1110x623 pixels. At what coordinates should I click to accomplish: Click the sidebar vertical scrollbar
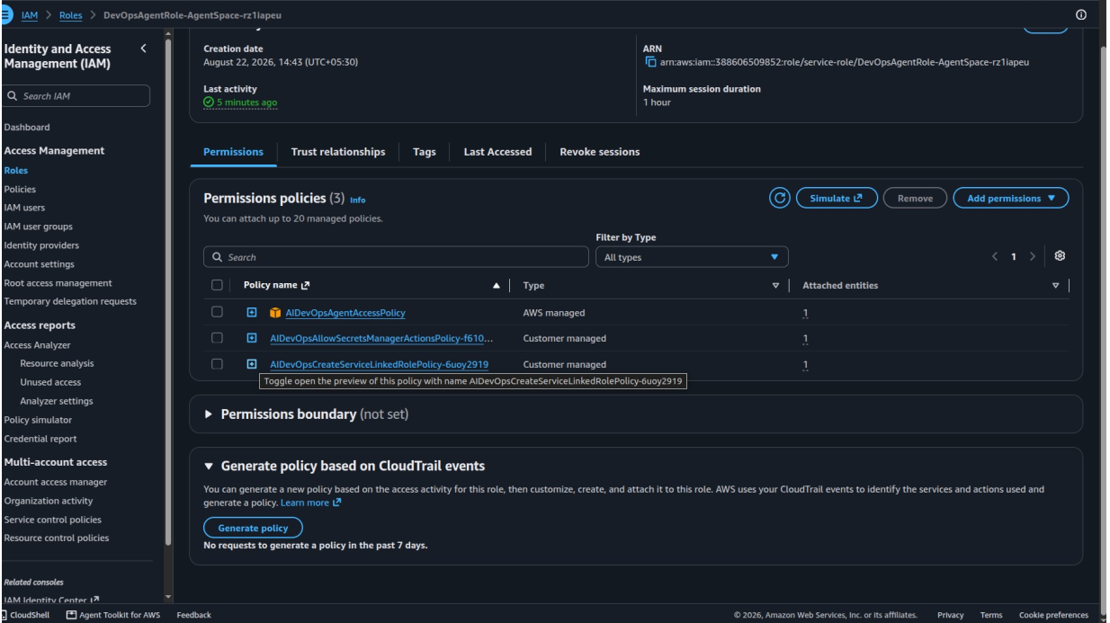pos(168,290)
